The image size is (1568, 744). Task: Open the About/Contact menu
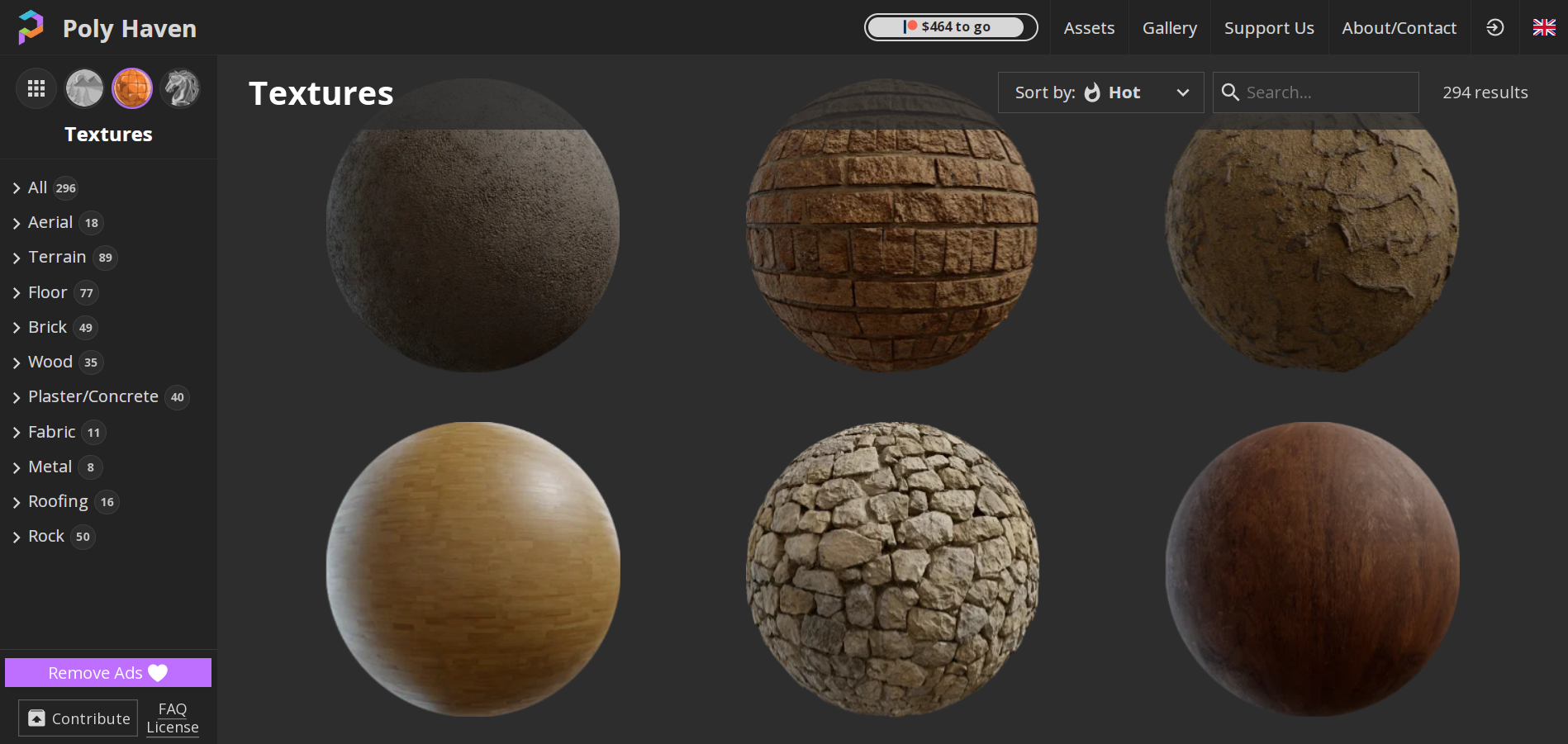1399,28
